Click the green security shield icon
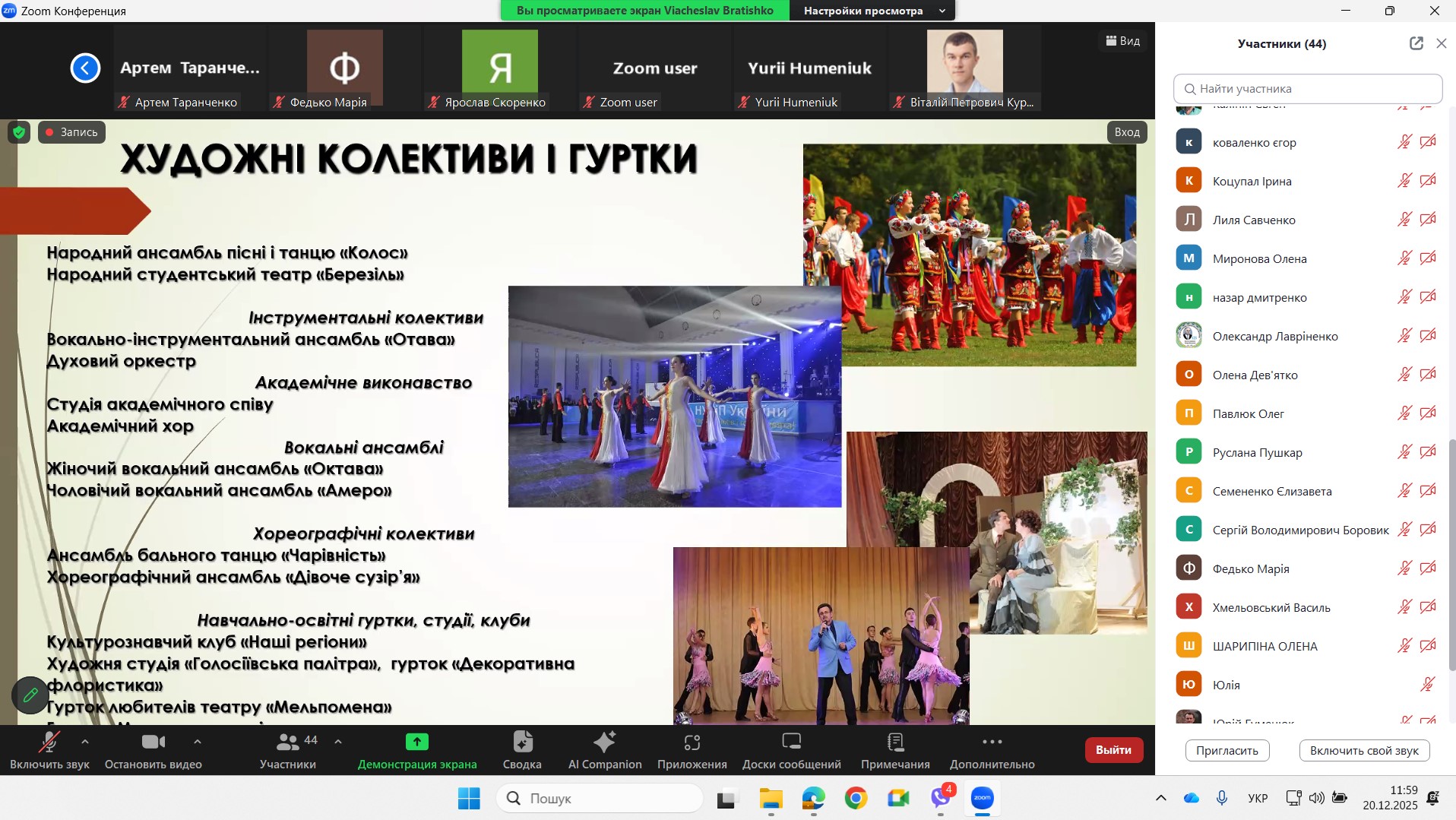1456x820 pixels. click(19, 132)
